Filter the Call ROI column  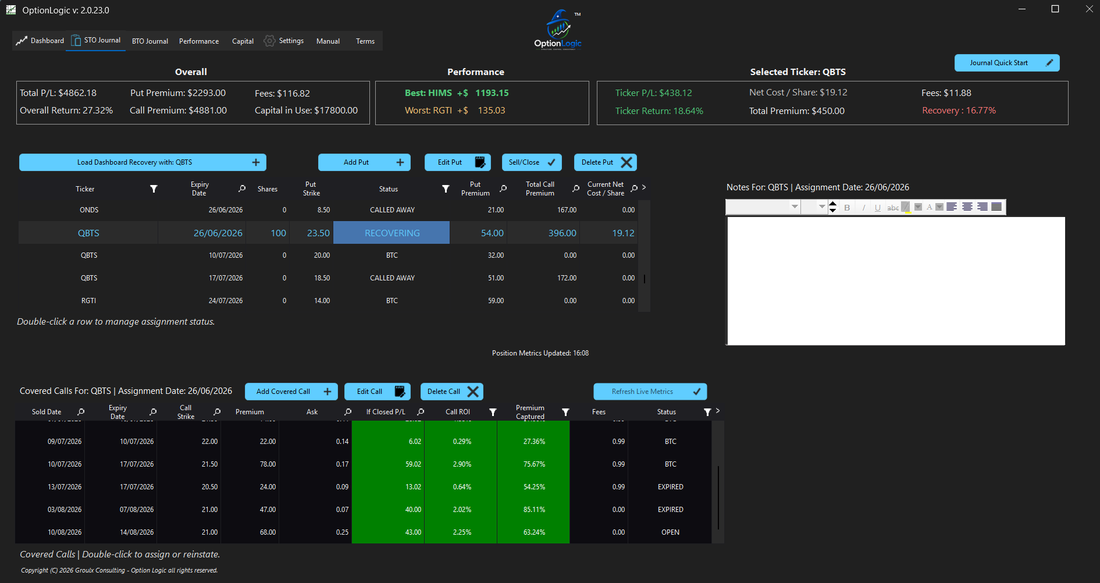click(x=492, y=412)
